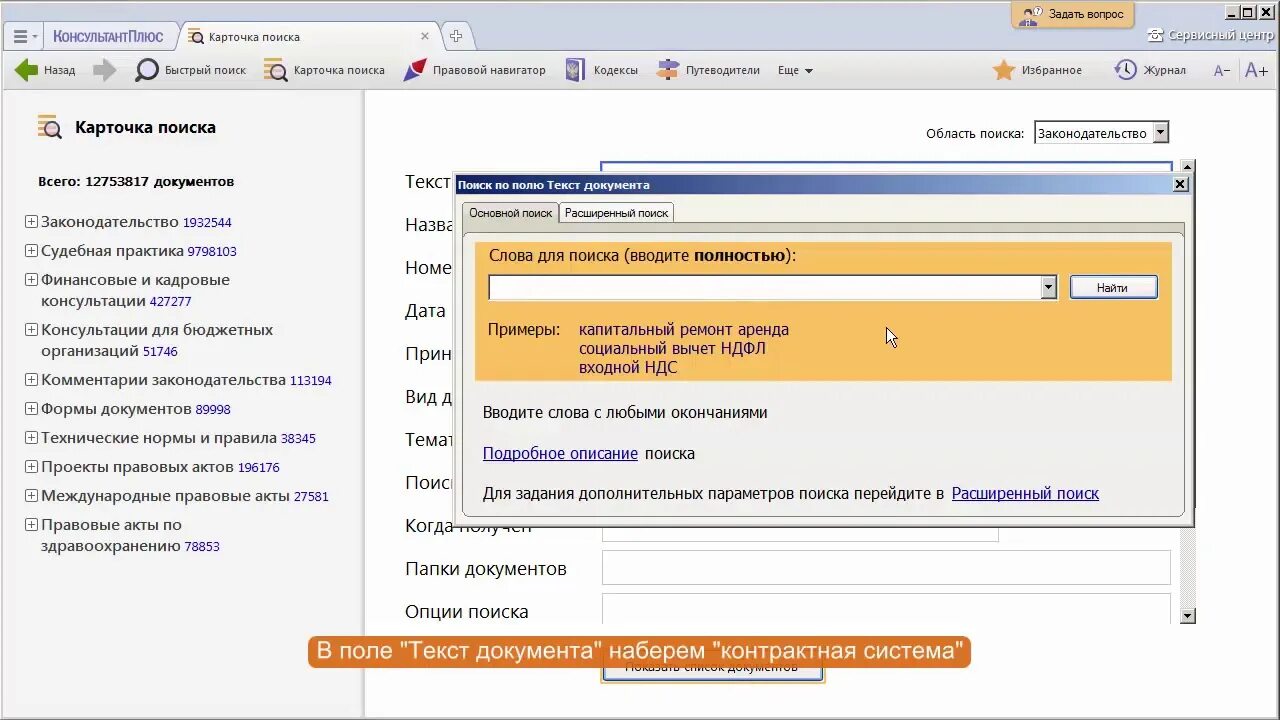Viewport: 1280px width, 720px height.
Task: Expand Проекты правовых актов node
Action: click(x=31, y=467)
